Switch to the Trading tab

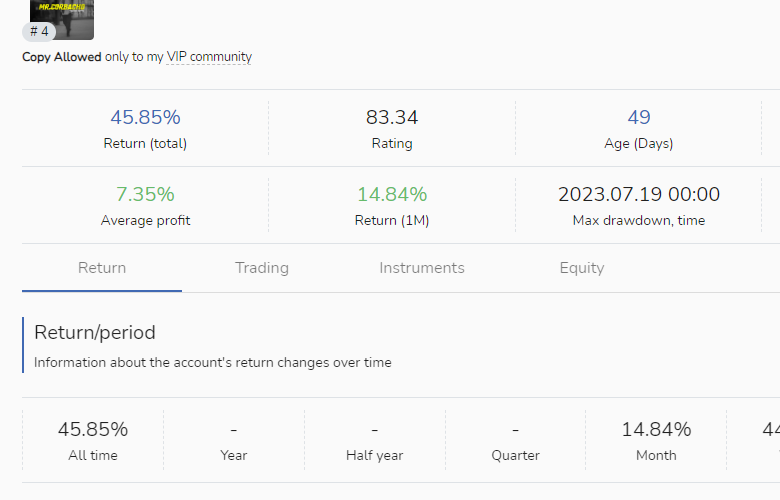tap(262, 268)
